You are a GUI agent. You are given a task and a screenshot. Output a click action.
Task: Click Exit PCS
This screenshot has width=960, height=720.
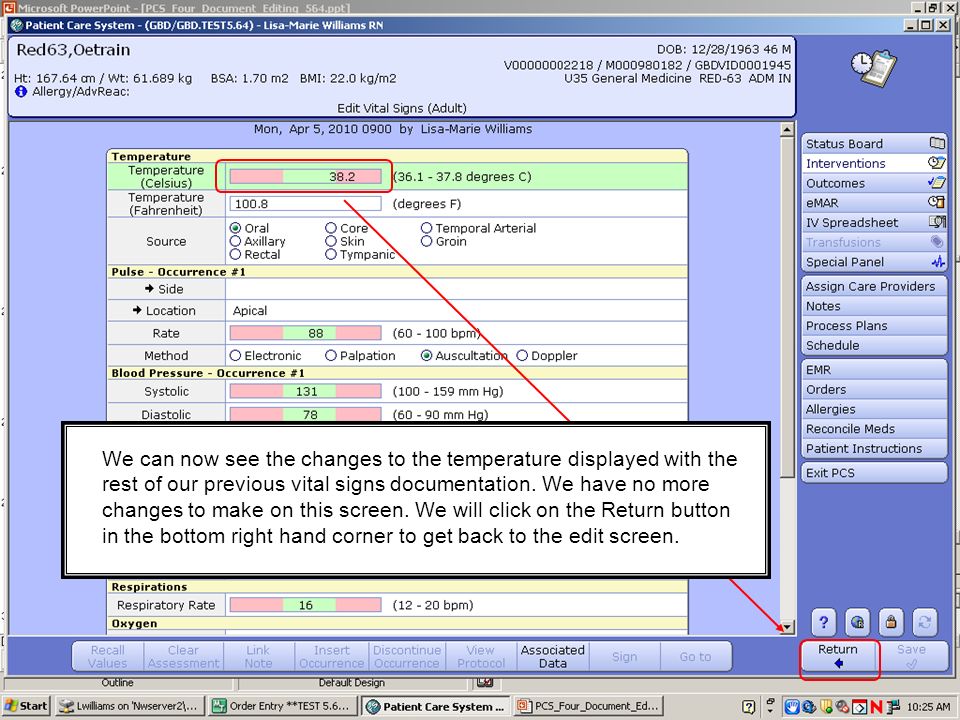(874, 472)
